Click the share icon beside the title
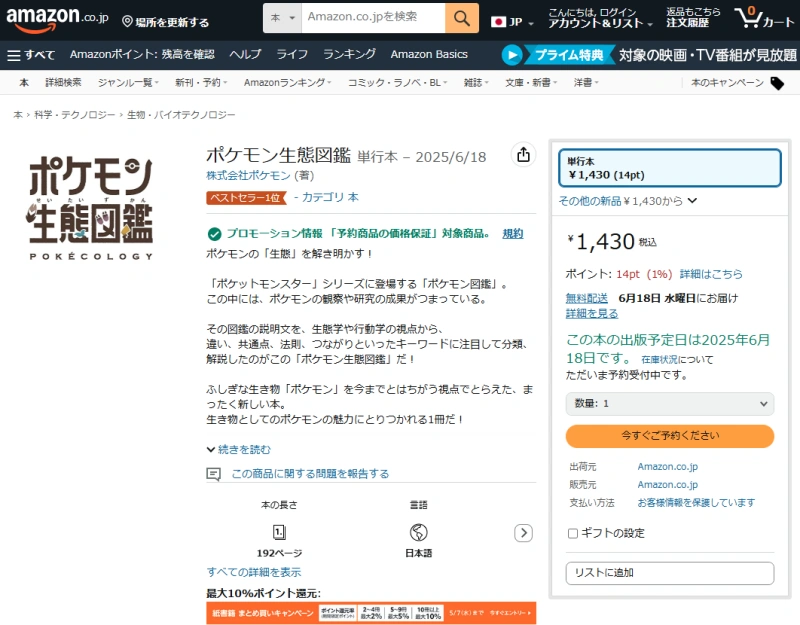The height and width of the screenshot is (625, 800). pyautogui.click(x=523, y=155)
